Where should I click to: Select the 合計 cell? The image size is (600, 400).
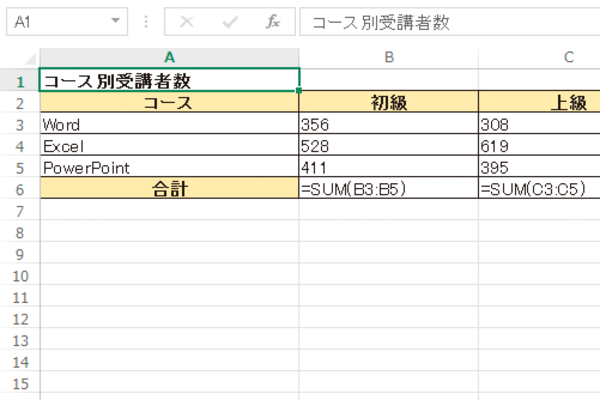(x=169, y=189)
